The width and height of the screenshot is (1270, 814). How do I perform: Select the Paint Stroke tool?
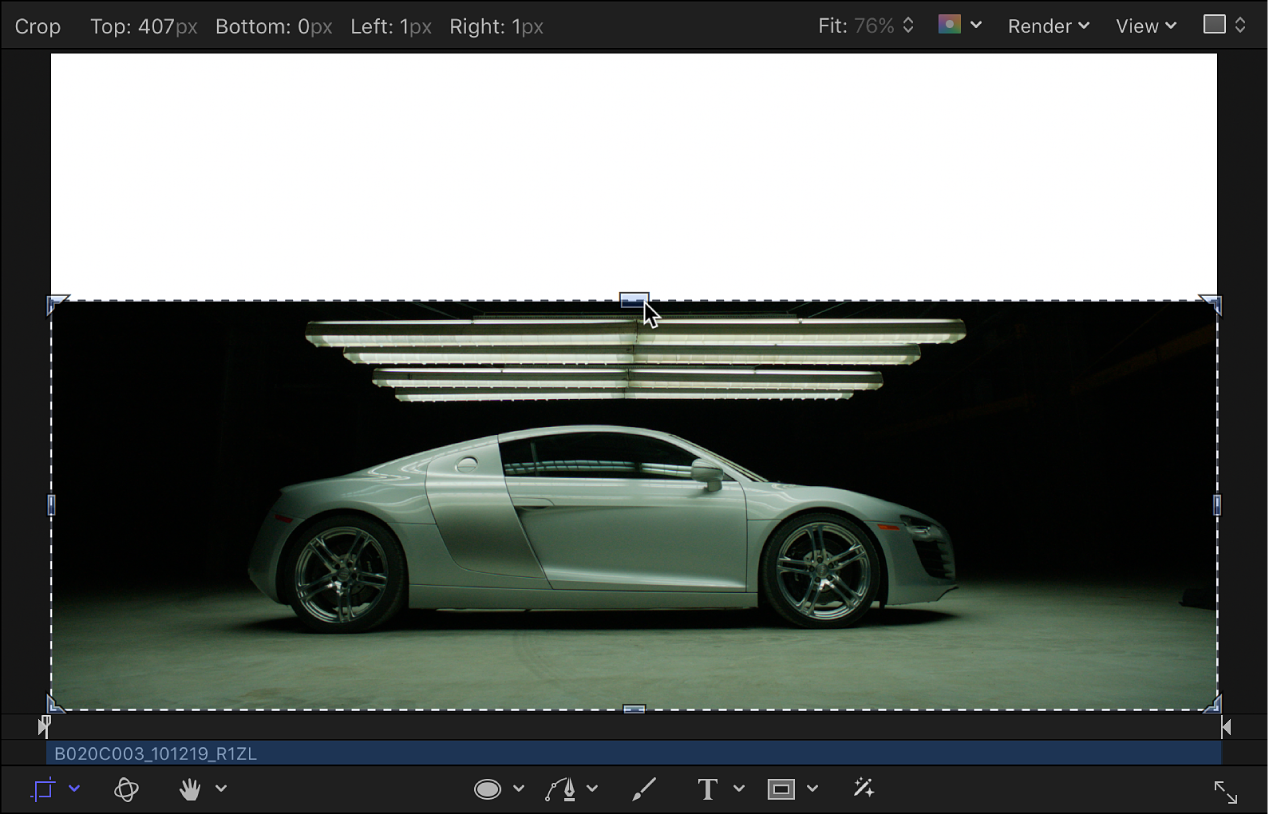(644, 789)
